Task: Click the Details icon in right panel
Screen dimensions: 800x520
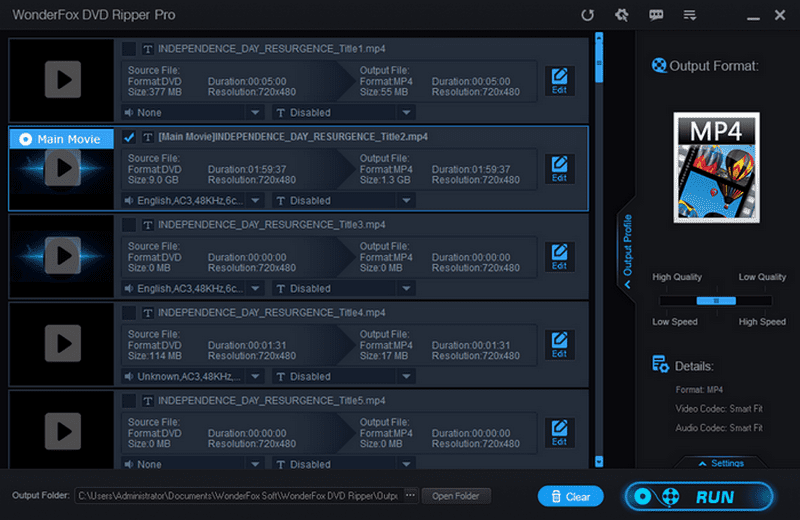Action: pyautogui.click(x=660, y=364)
